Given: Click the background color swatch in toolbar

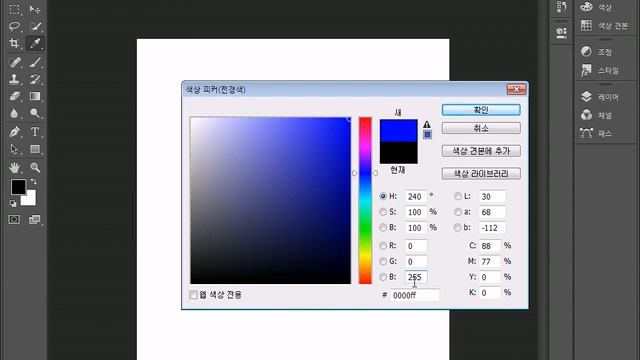Looking at the screenshot, I should click(31, 200).
